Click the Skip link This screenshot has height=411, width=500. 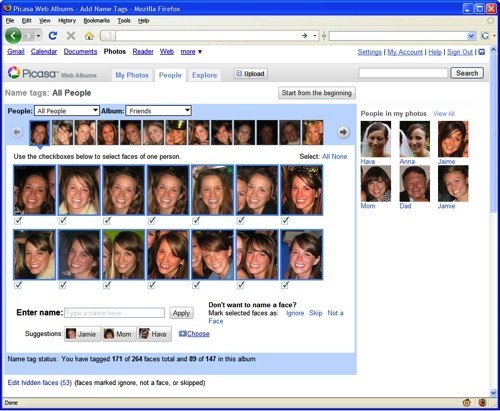click(x=315, y=313)
